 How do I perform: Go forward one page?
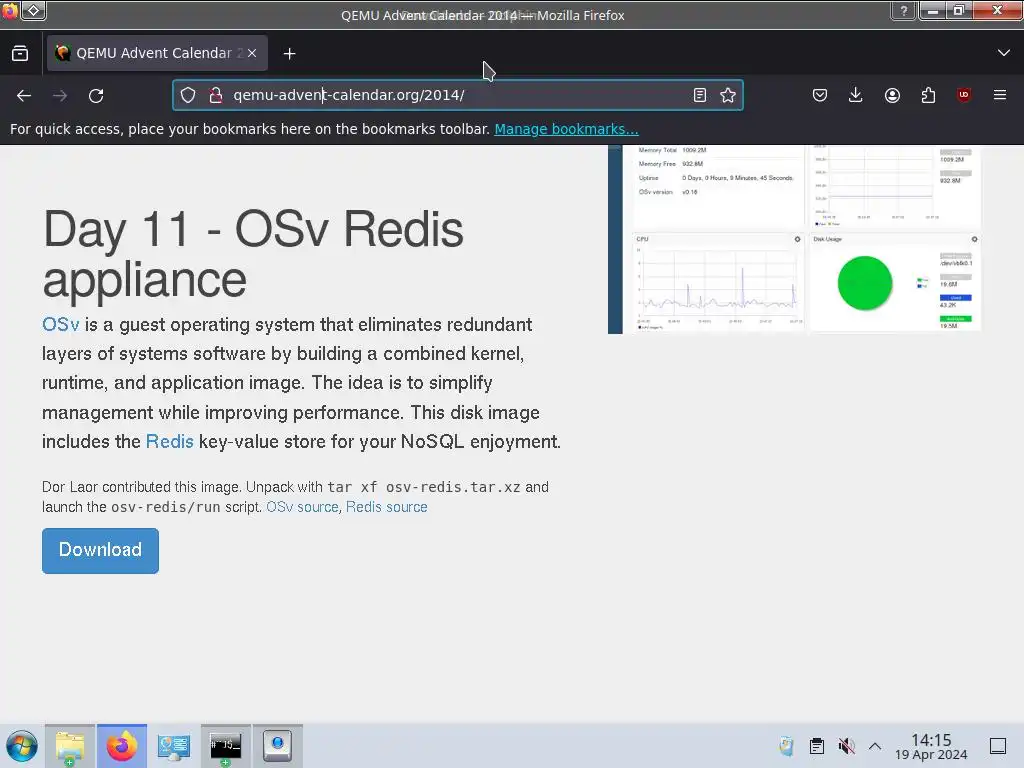pyautogui.click(x=60, y=95)
